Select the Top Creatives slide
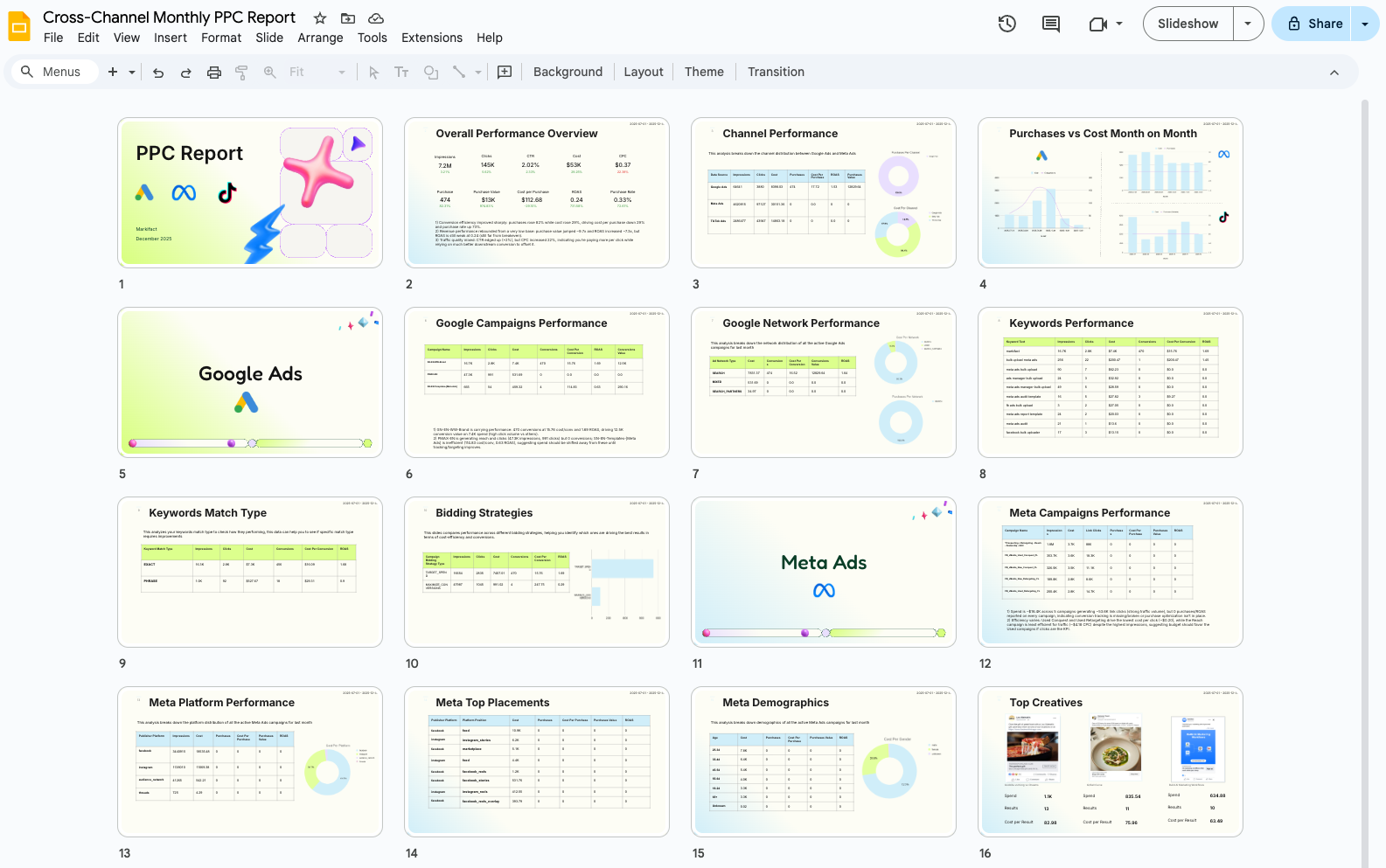Screen dimensions: 1386x868 point(1111,761)
